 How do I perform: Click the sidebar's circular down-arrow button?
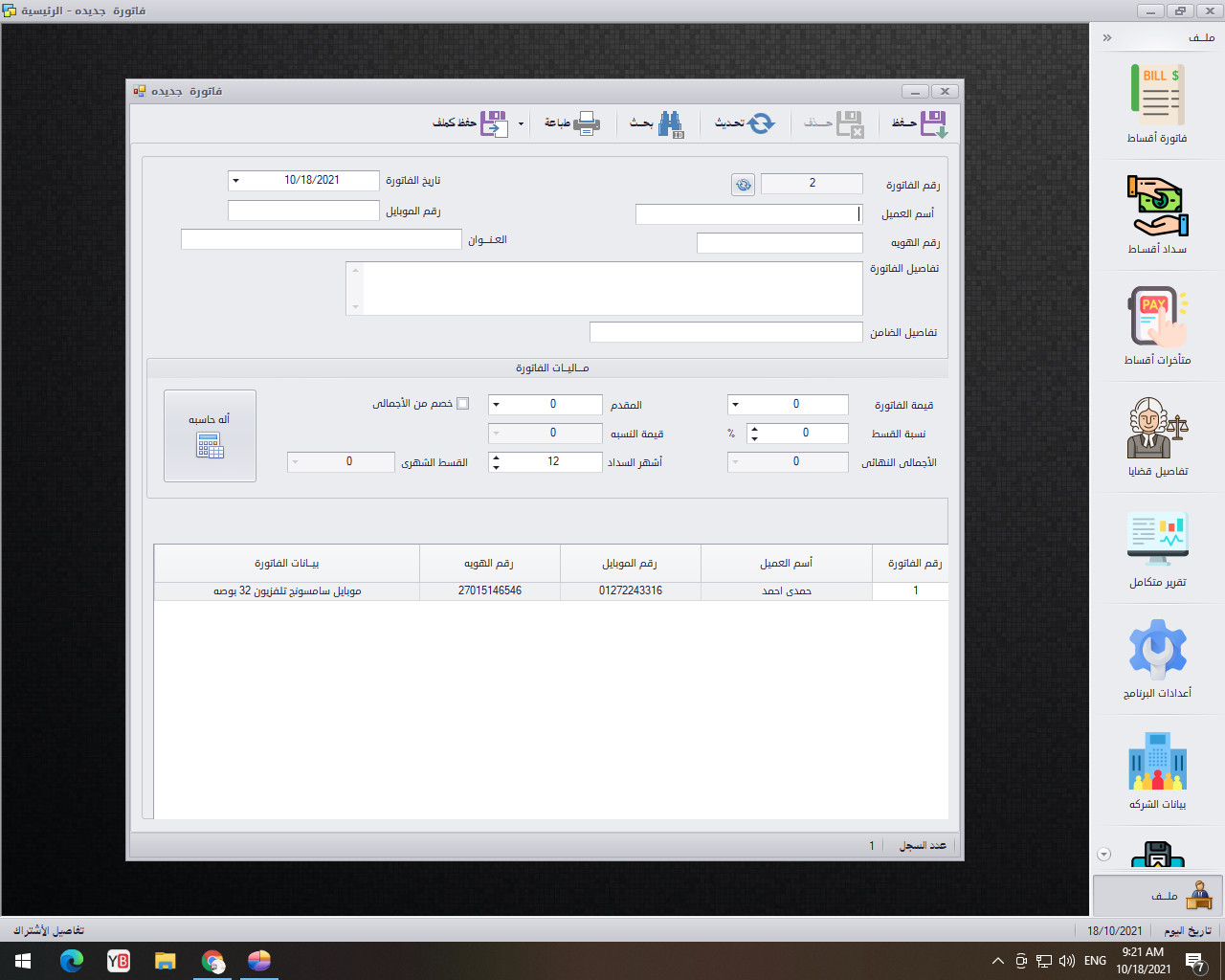tap(1103, 855)
